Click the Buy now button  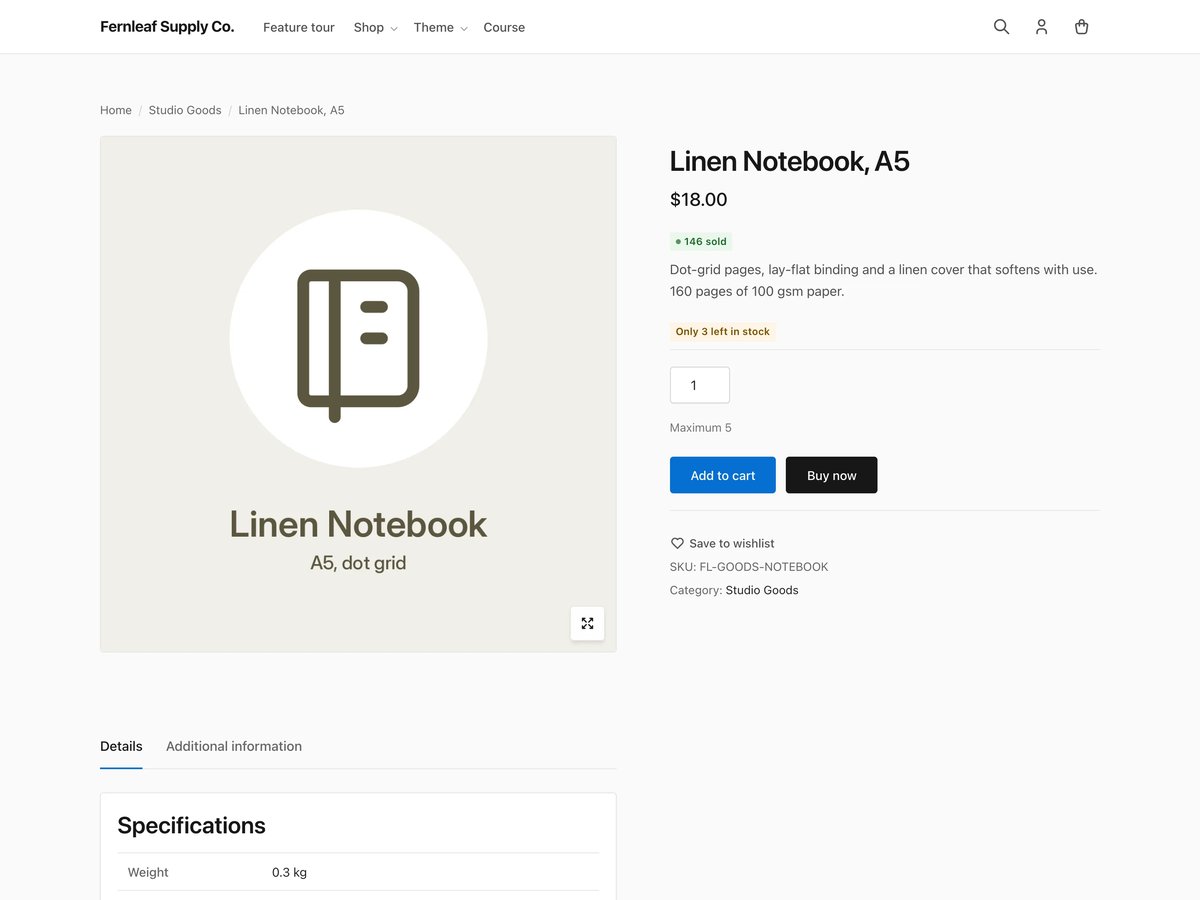(832, 475)
